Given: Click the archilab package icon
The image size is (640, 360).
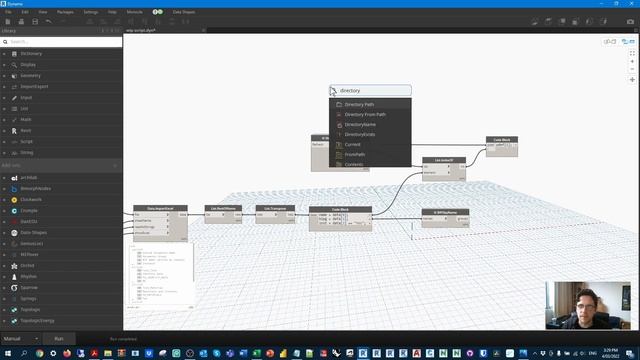Looking at the screenshot, I should point(14,178).
